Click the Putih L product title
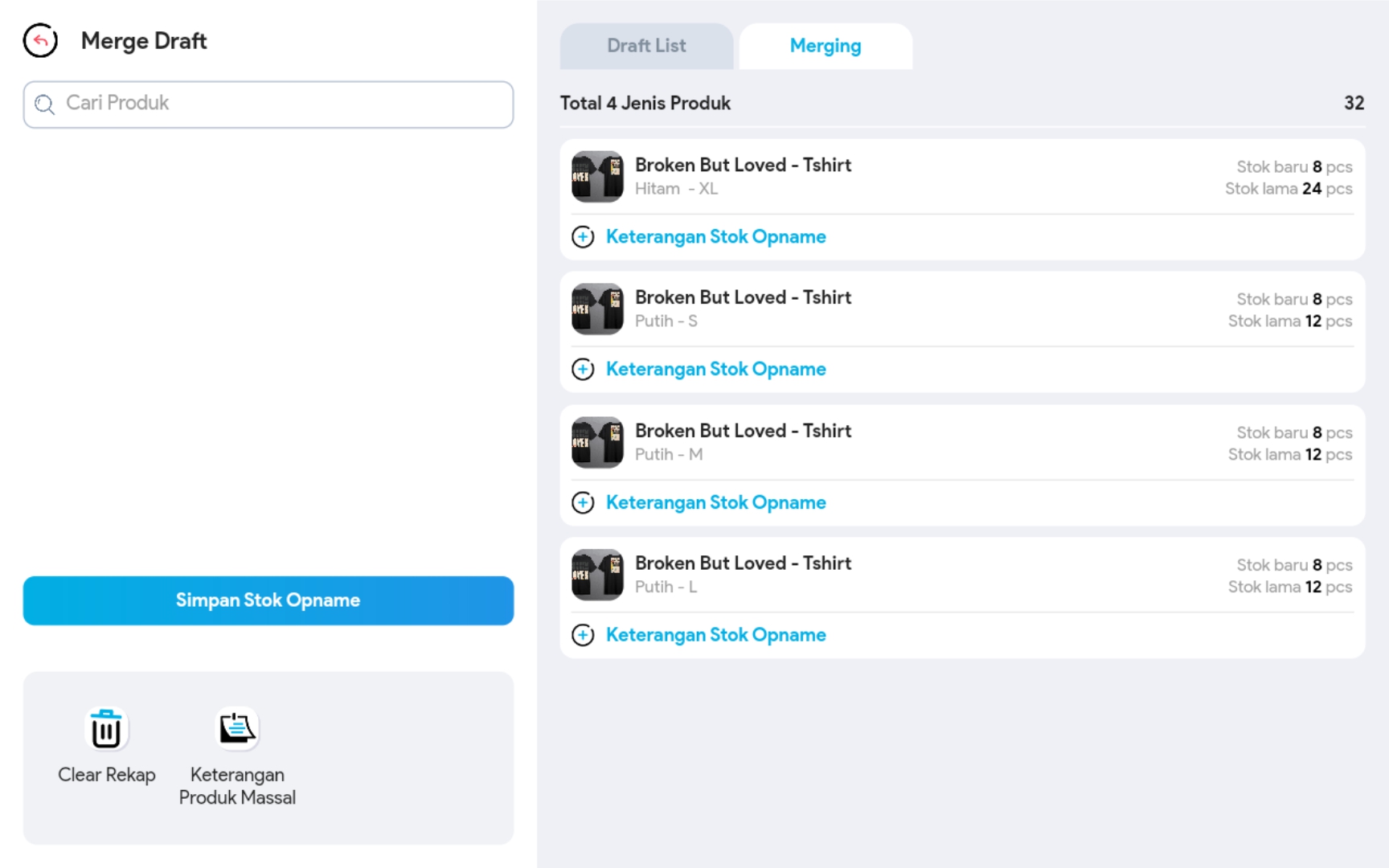This screenshot has height=868, width=1389. pos(743,563)
